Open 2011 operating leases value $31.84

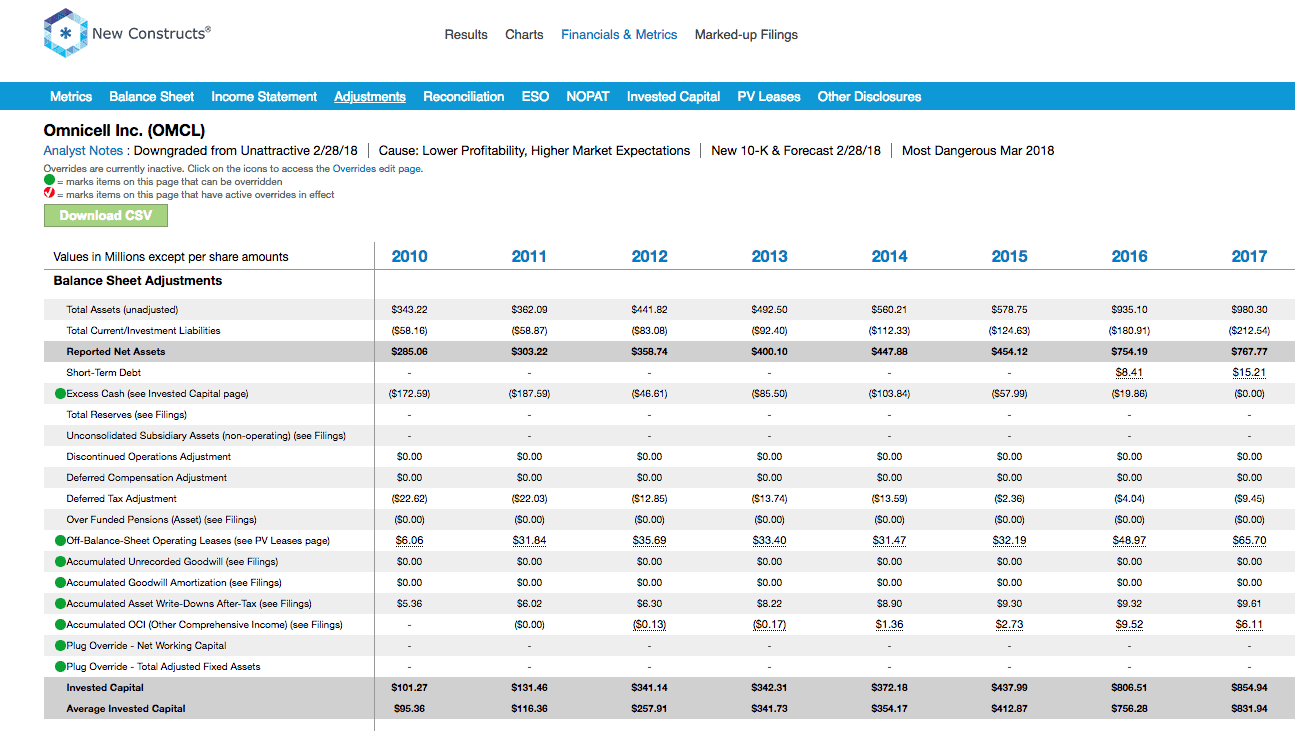pyautogui.click(x=529, y=541)
